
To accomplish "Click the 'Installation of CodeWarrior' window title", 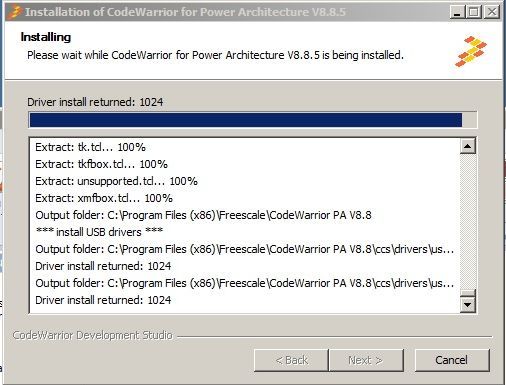I will pos(185,12).
